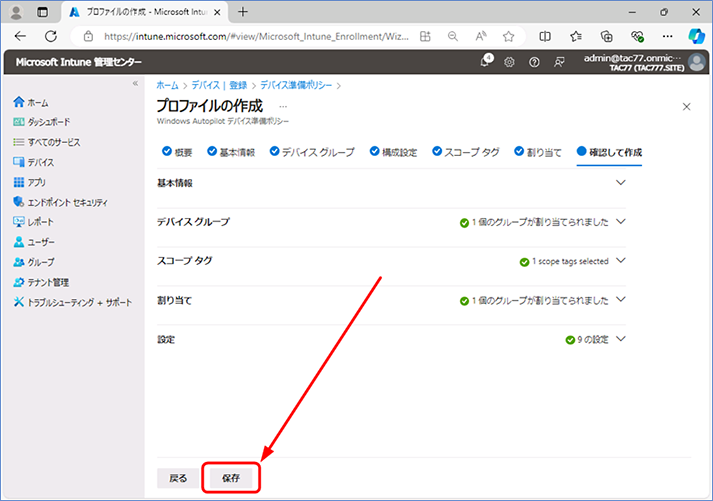Screen dimensions: 713x501
Task: Expand the スコープ タグ section chevron
Action: point(621,261)
